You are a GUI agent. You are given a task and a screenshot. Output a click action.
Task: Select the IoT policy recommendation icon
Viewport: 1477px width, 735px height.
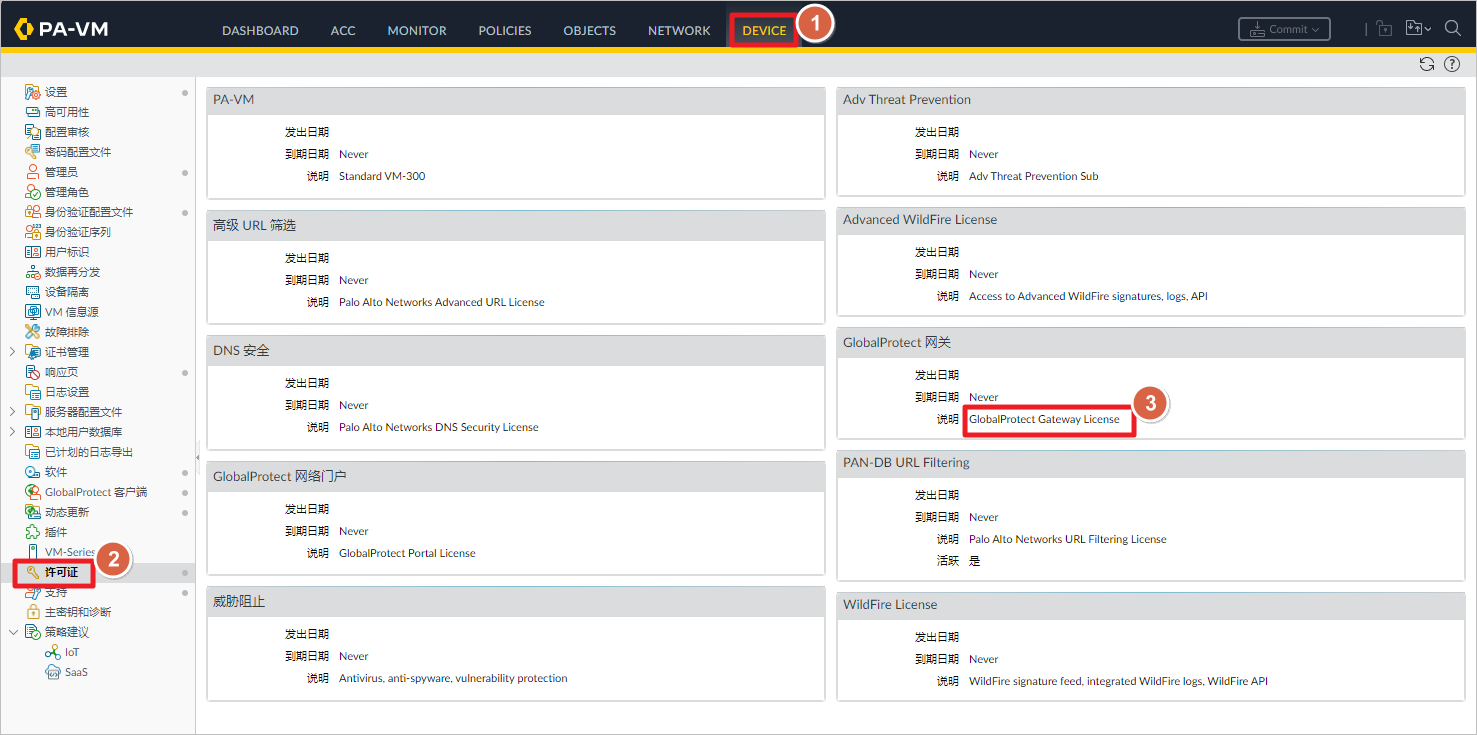coord(53,652)
